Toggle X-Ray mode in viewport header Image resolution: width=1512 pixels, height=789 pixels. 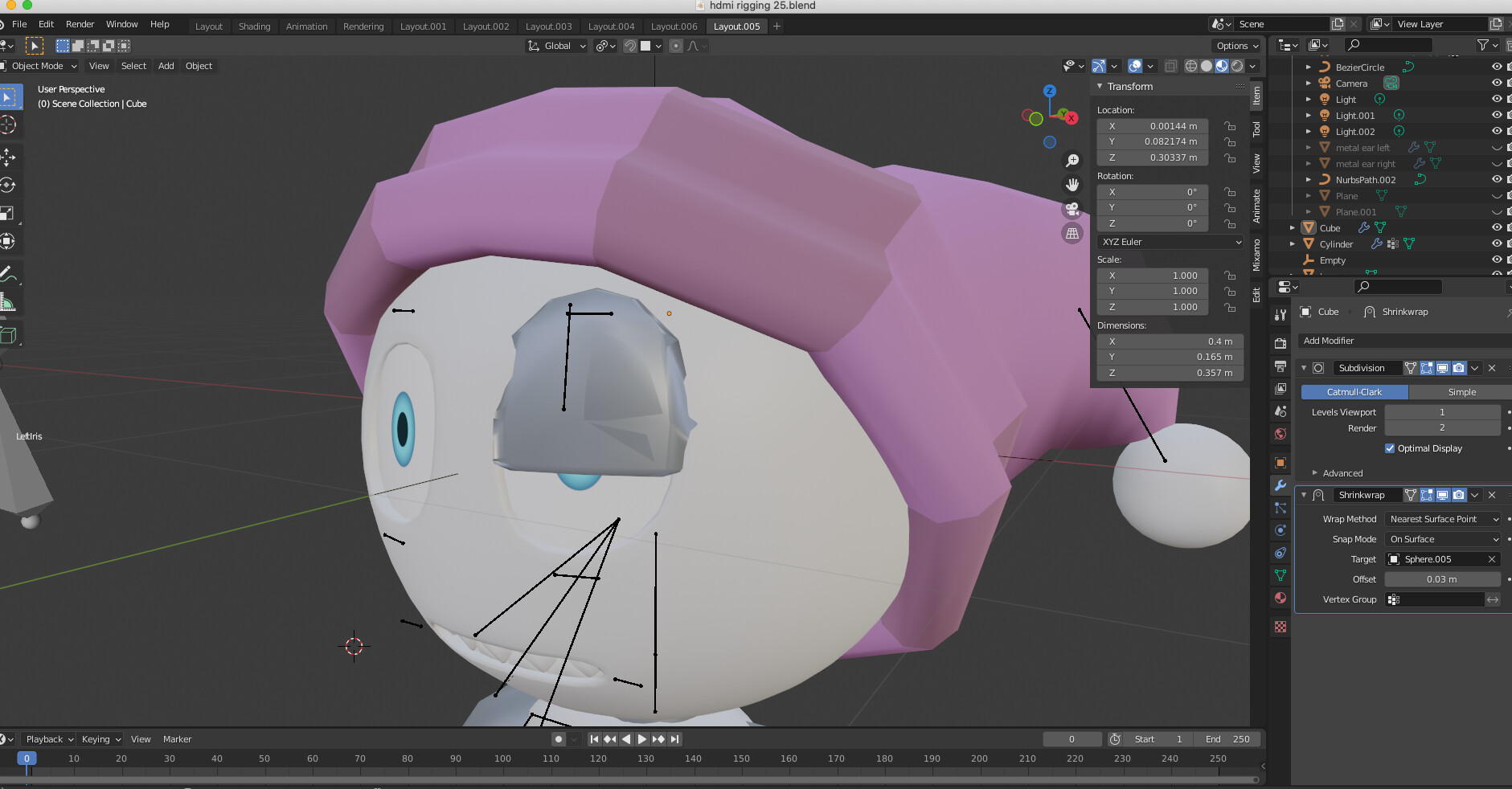coord(1171,66)
